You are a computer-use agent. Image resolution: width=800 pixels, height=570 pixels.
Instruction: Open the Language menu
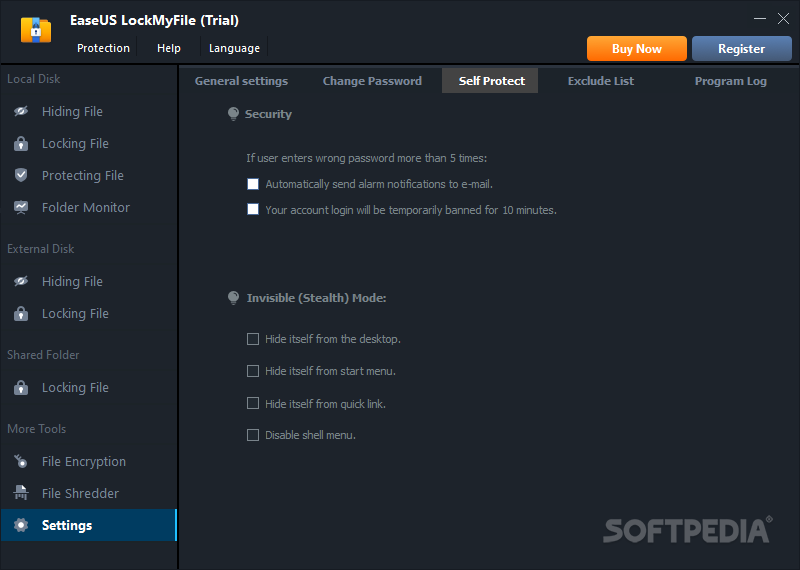click(x=234, y=48)
